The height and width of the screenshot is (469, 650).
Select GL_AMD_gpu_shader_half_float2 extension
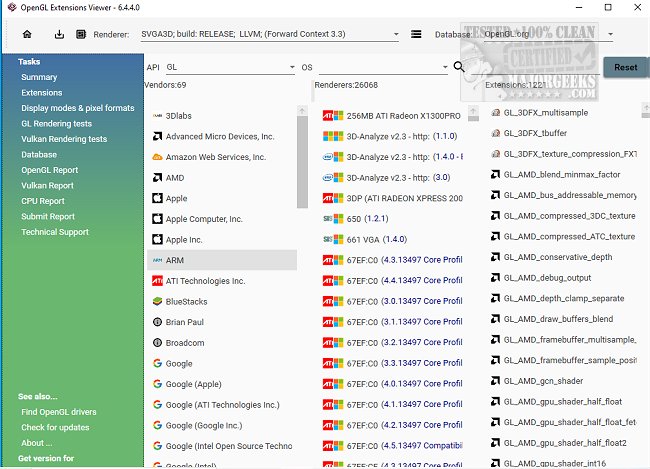point(563,443)
